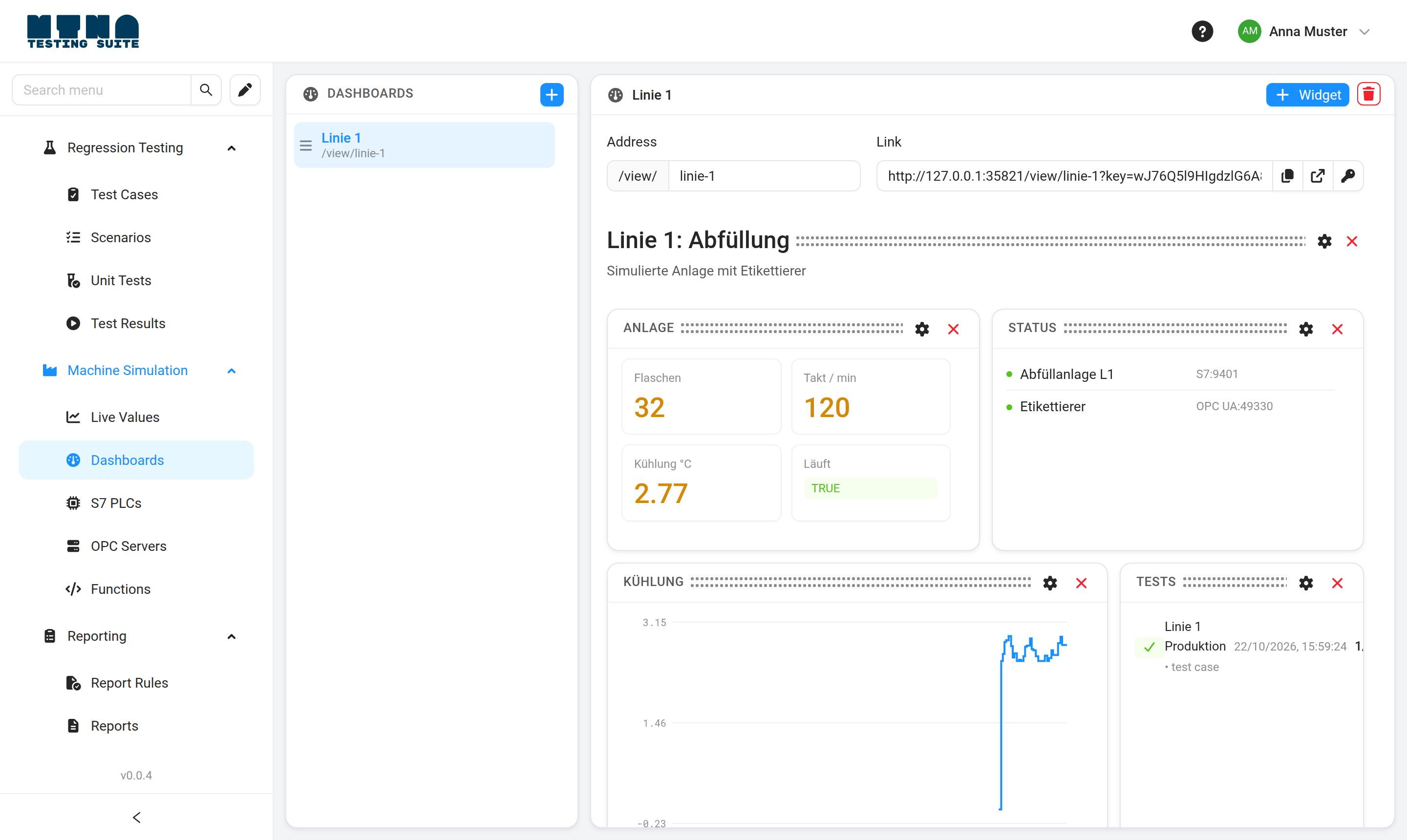
Task: Open STATUS widget settings gear
Action: click(1306, 329)
